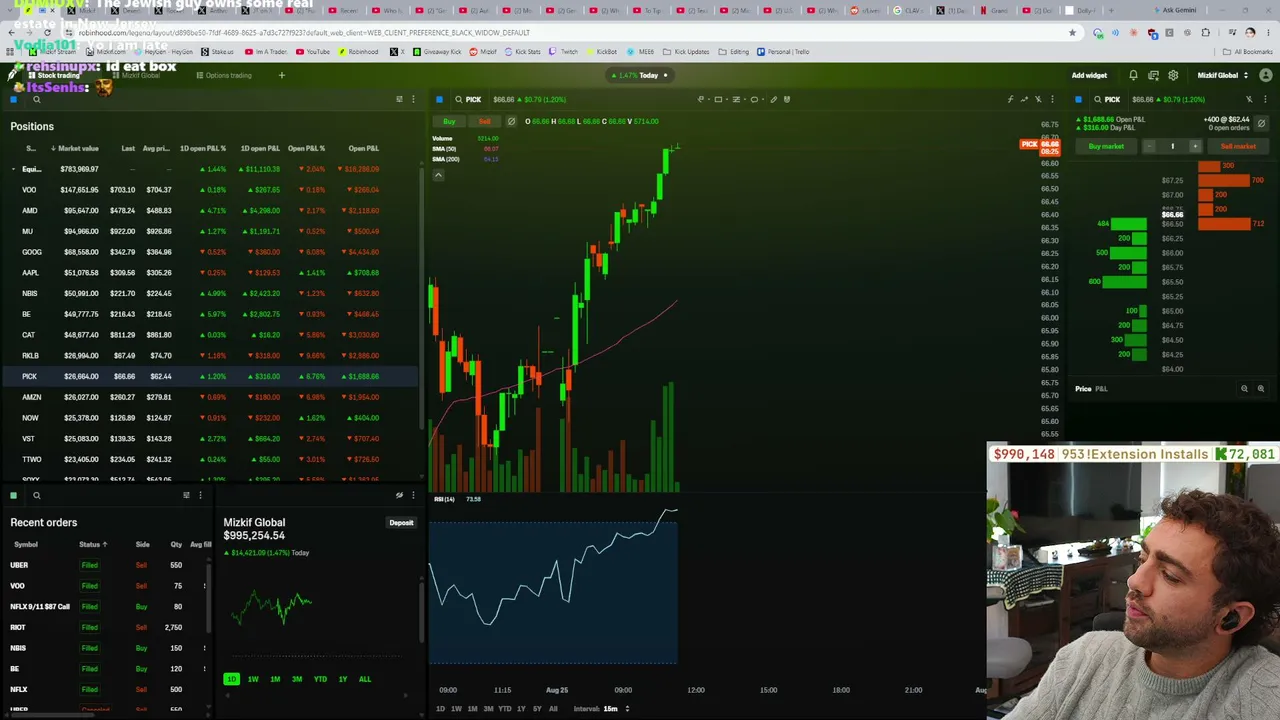Viewport: 1280px width, 720px height.
Task: Open the Kick Updates bookmark folder
Action: pyautogui.click(x=687, y=52)
